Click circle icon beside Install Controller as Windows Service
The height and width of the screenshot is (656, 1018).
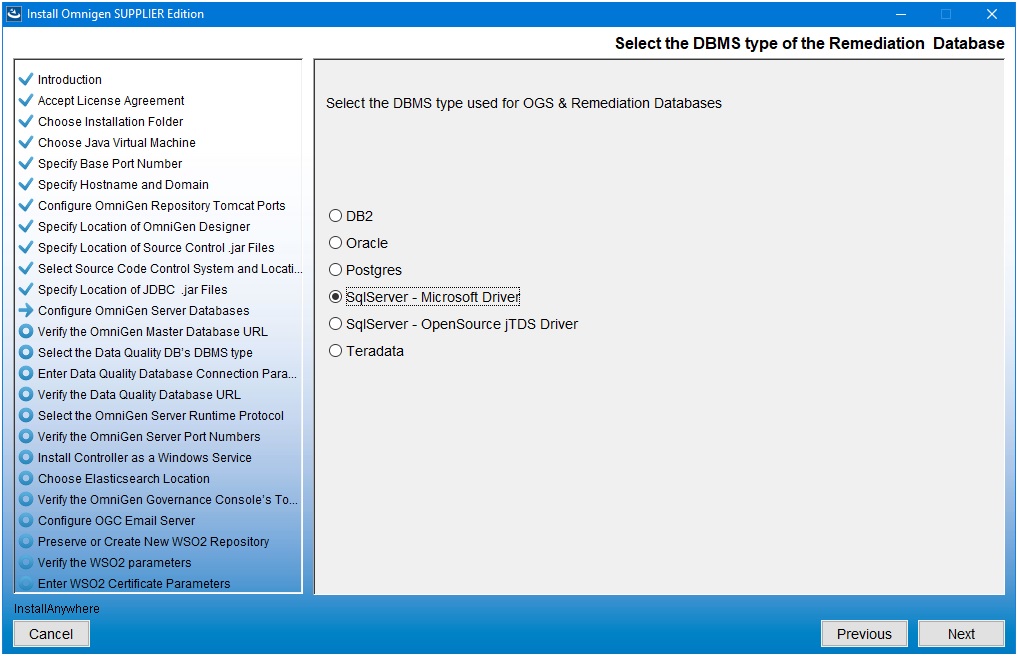(26, 457)
